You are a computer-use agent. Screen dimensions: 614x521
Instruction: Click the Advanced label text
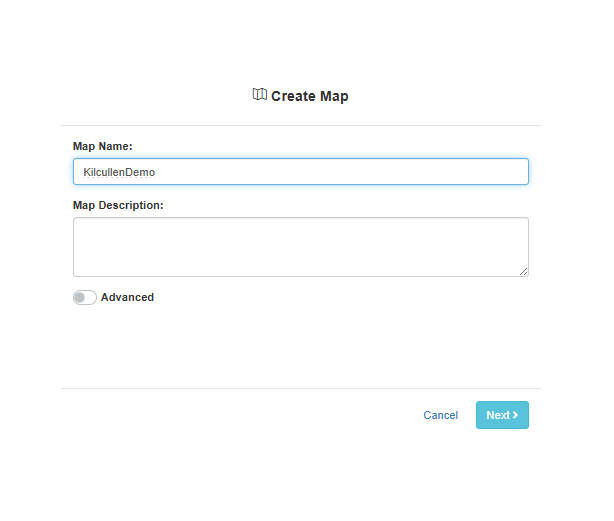[127, 297]
